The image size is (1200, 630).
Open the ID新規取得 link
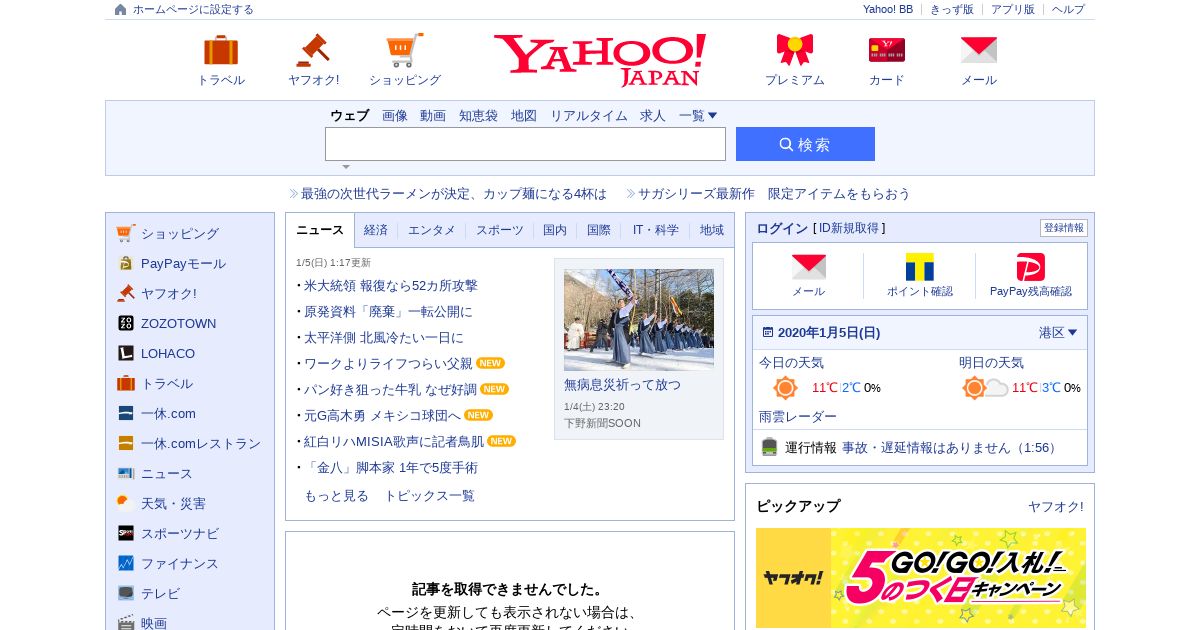pos(849,228)
